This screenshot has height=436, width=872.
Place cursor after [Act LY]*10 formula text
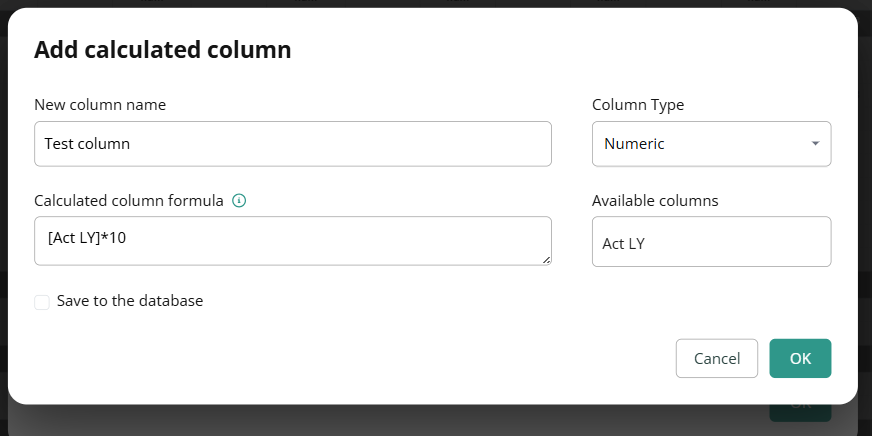coord(127,238)
